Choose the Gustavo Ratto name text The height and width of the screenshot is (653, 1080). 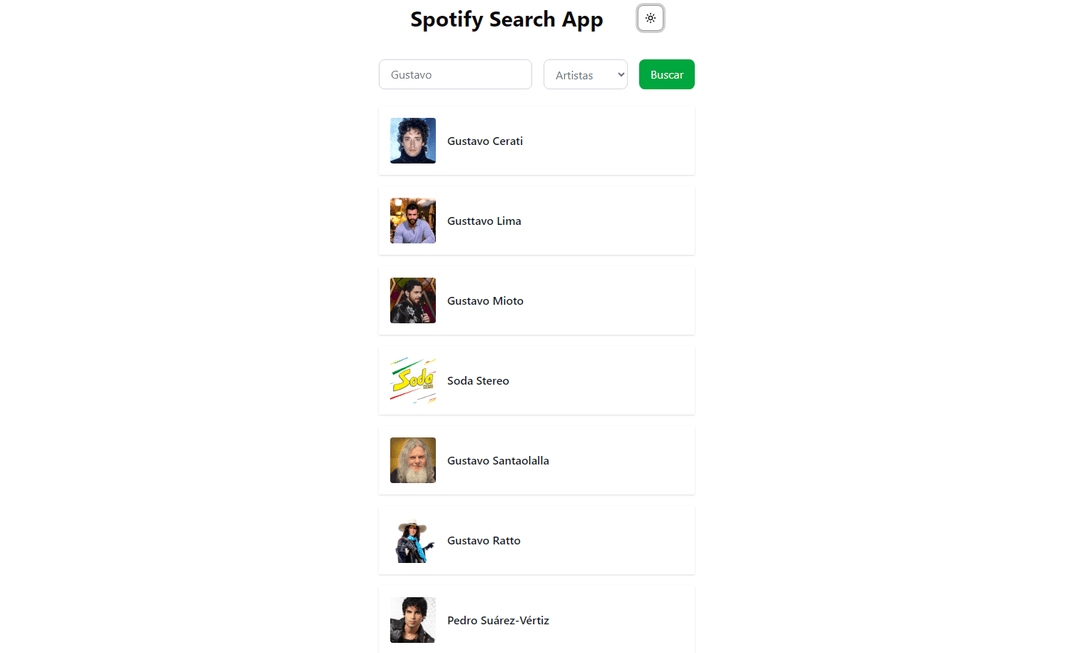(x=484, y=541)
